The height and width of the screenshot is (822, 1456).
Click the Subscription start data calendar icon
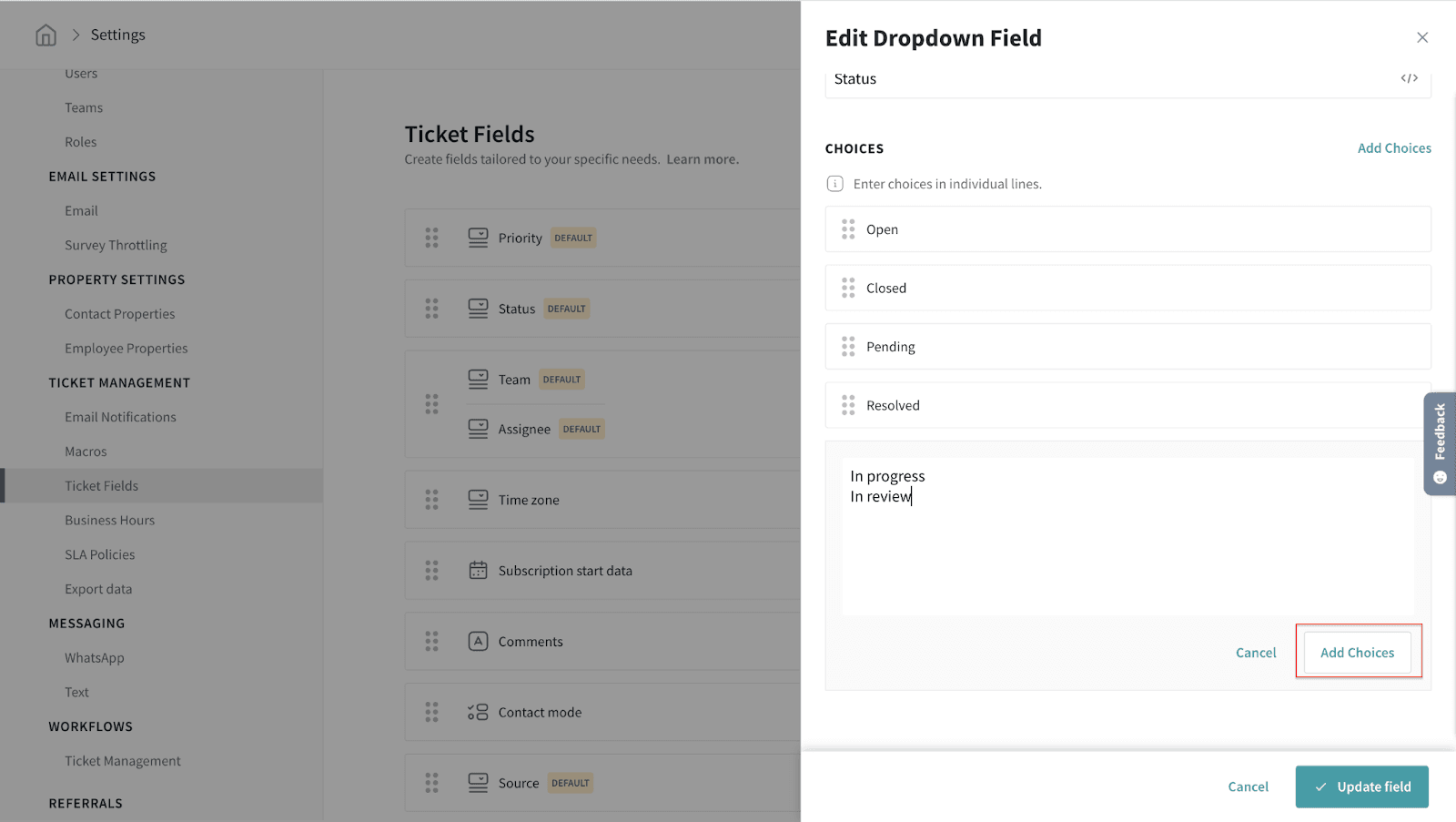[478, 571]
